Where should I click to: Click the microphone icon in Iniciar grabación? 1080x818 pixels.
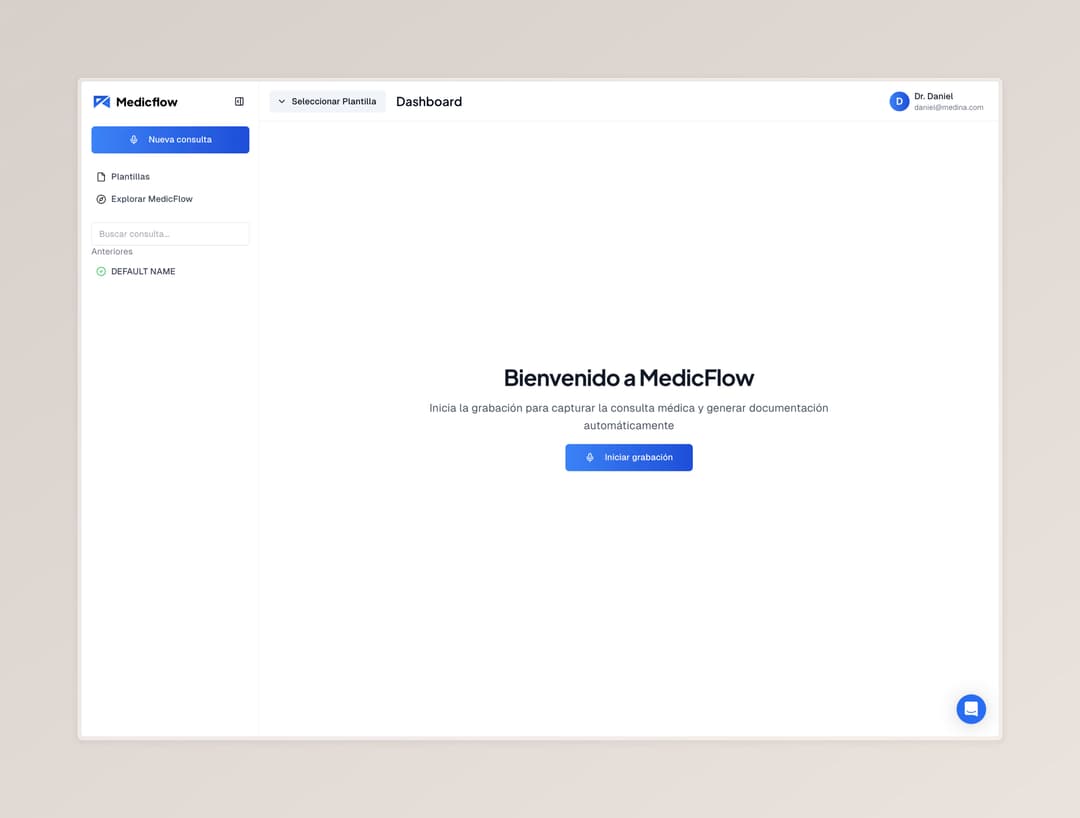click(590, 458)
